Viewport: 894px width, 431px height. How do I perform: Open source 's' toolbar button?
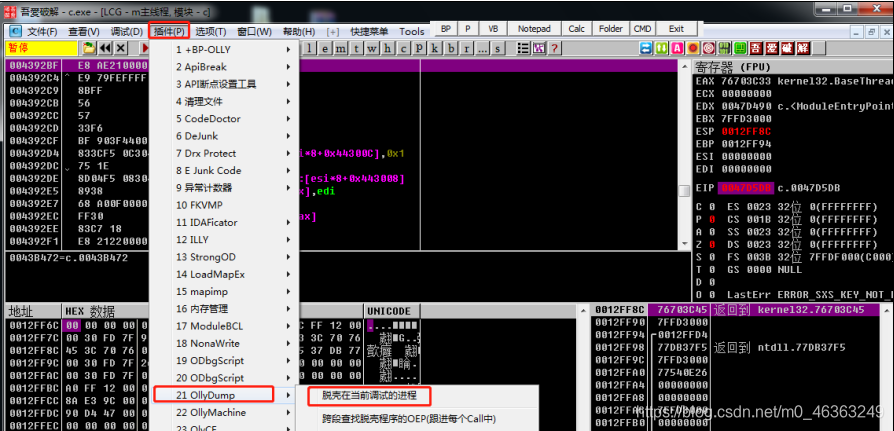(498, 48)
